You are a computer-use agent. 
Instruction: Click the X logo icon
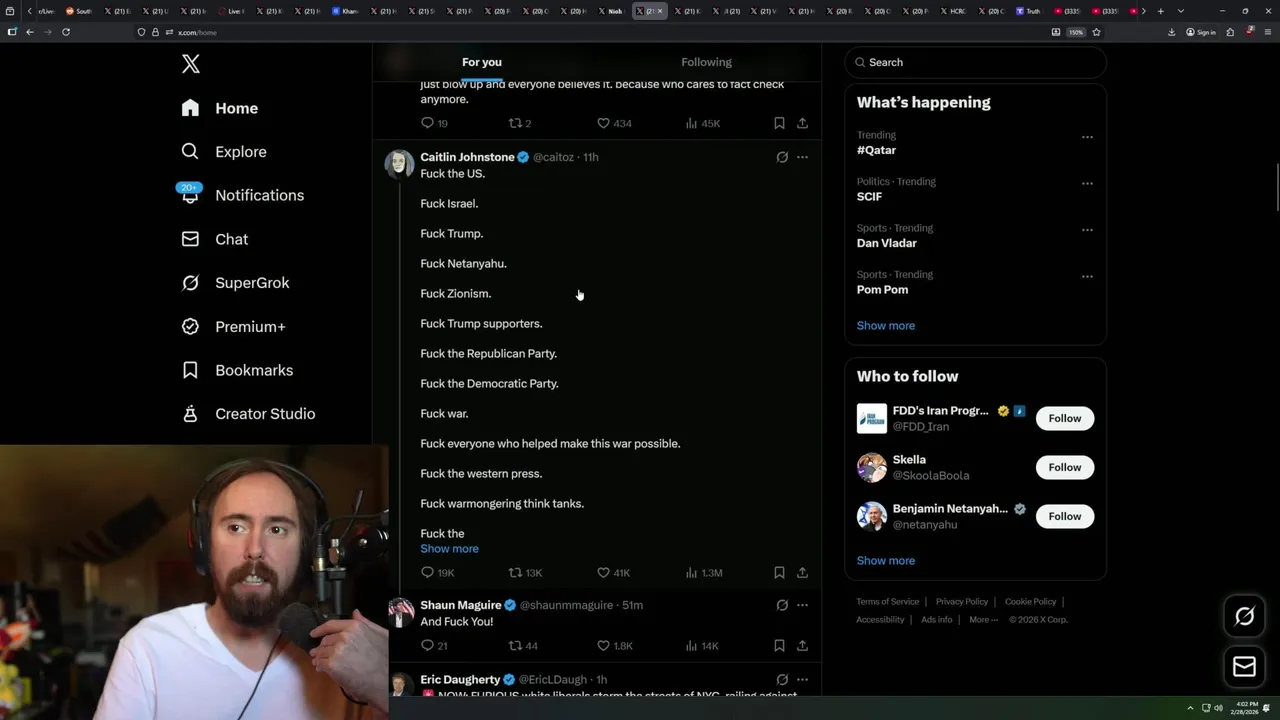(x=191, y=64)
